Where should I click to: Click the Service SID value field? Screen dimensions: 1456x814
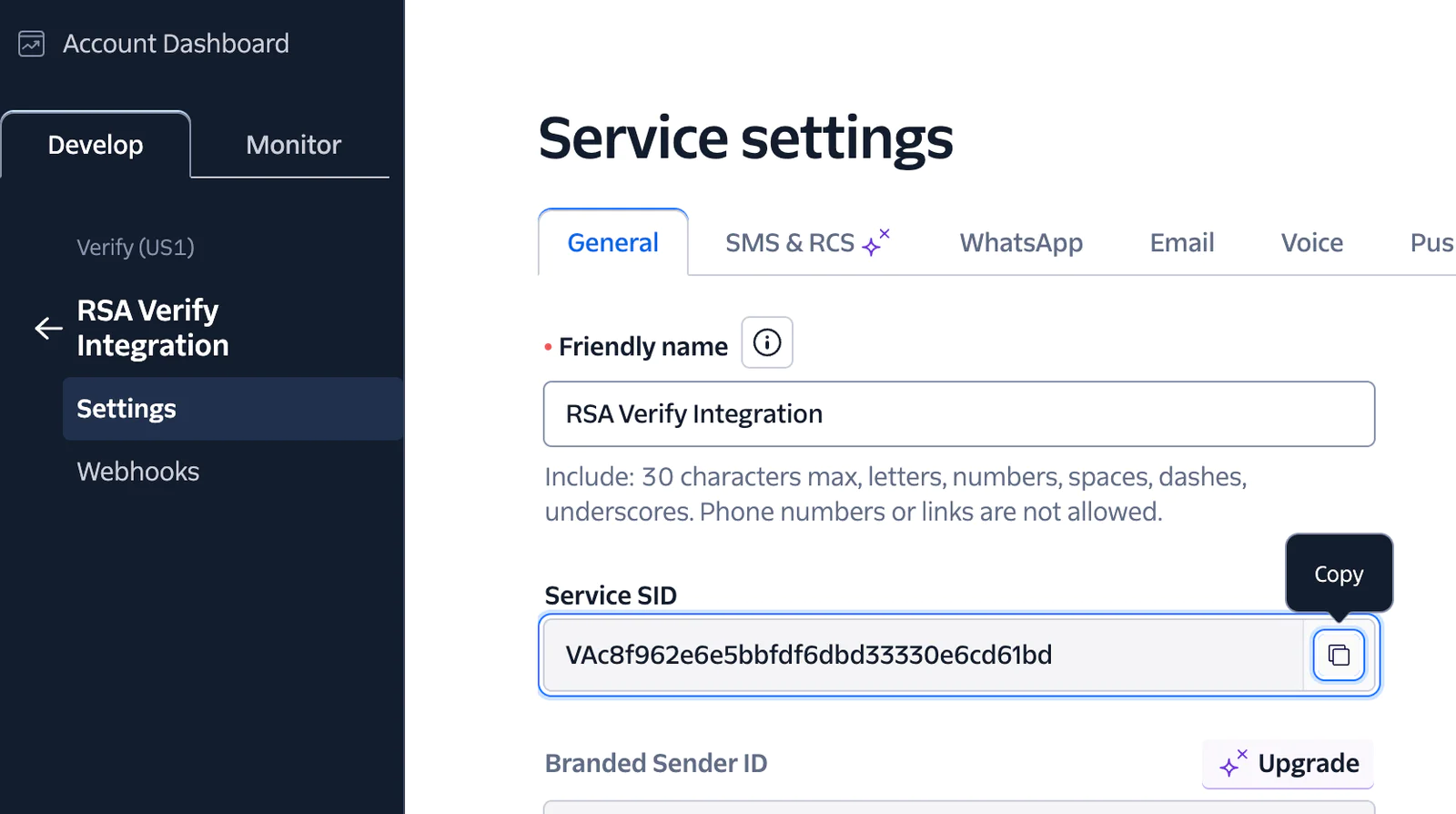coord(923,655)
